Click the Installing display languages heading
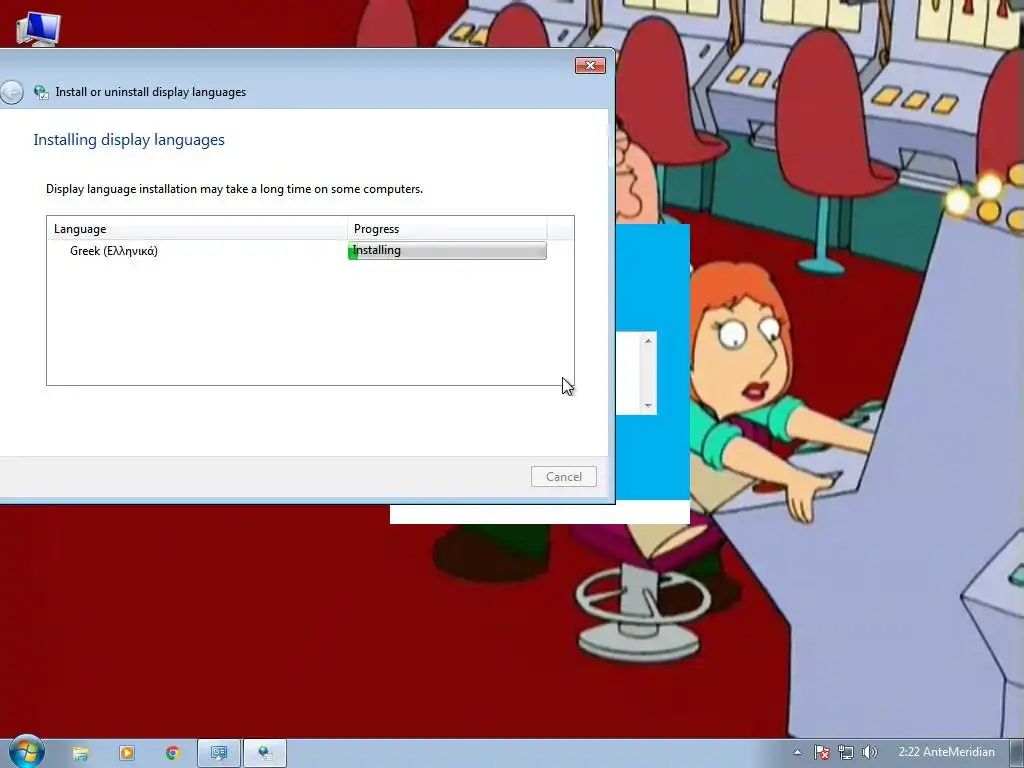Screen dimensions: 1024x768 129,140
